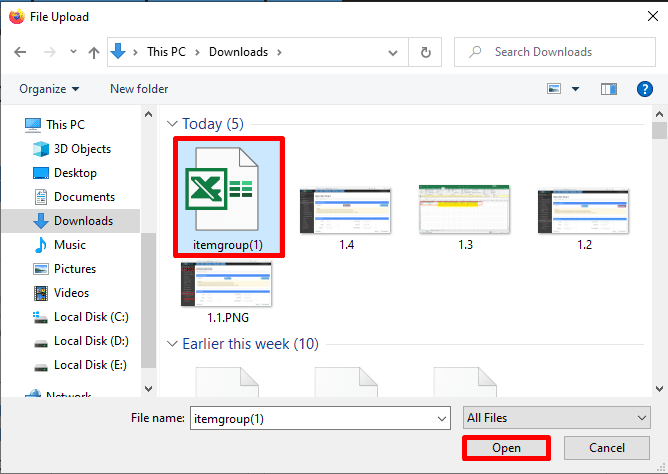Click the search magnifier icon
668x474 pixels.
(475, 52)
